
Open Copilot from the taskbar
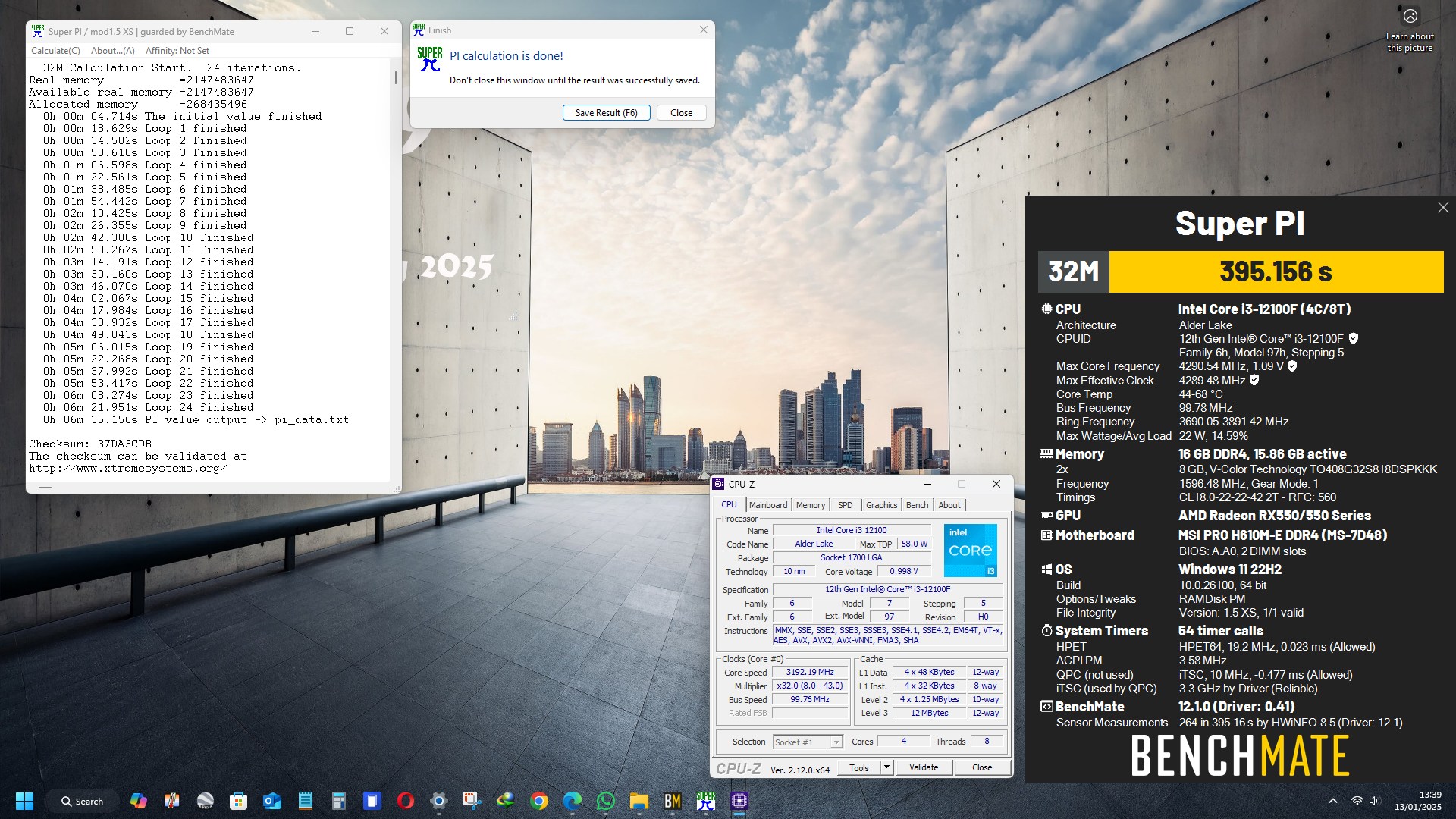coord(139,801)
